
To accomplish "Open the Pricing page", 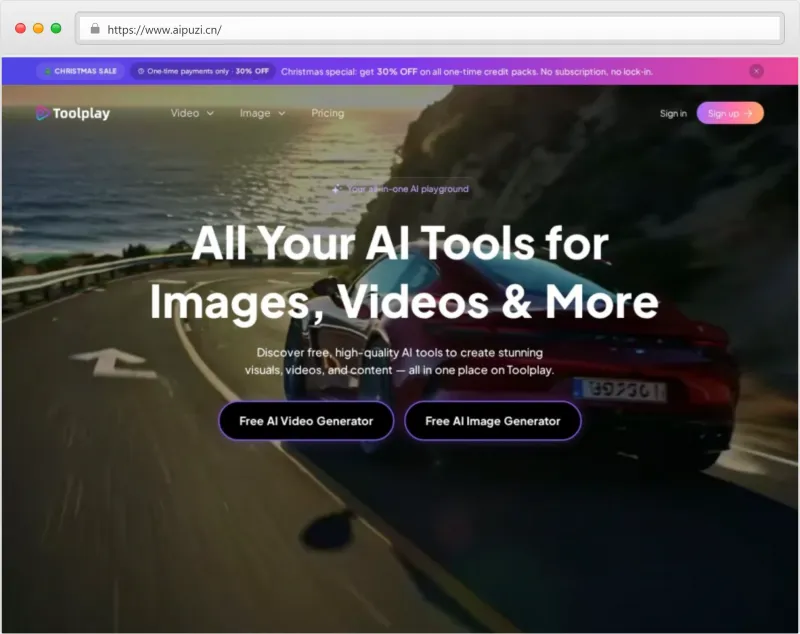I will [x=327, y=113].
